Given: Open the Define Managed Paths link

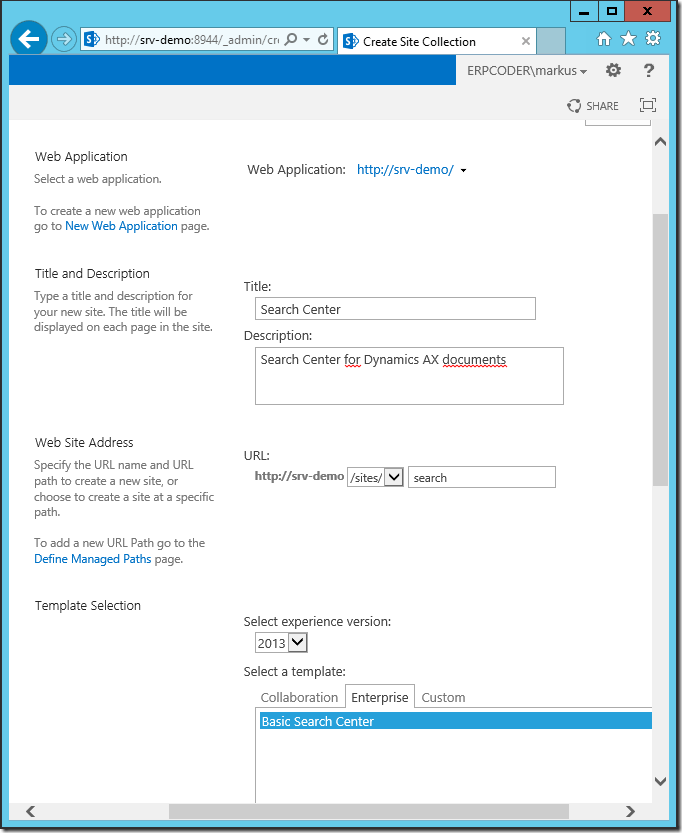Looking at the screenshot, I should (92, 559).
